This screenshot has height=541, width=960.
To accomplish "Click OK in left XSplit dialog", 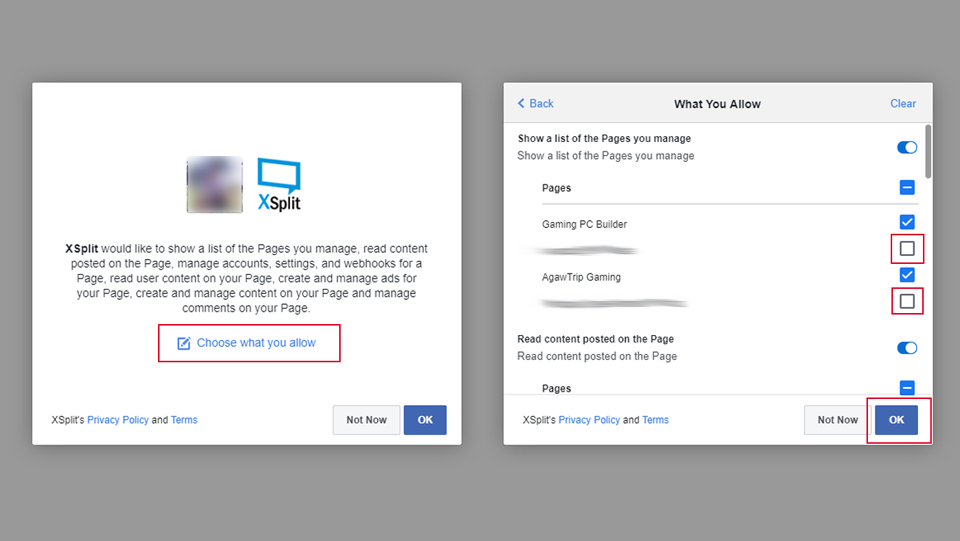I will click(x=425, y=420).
